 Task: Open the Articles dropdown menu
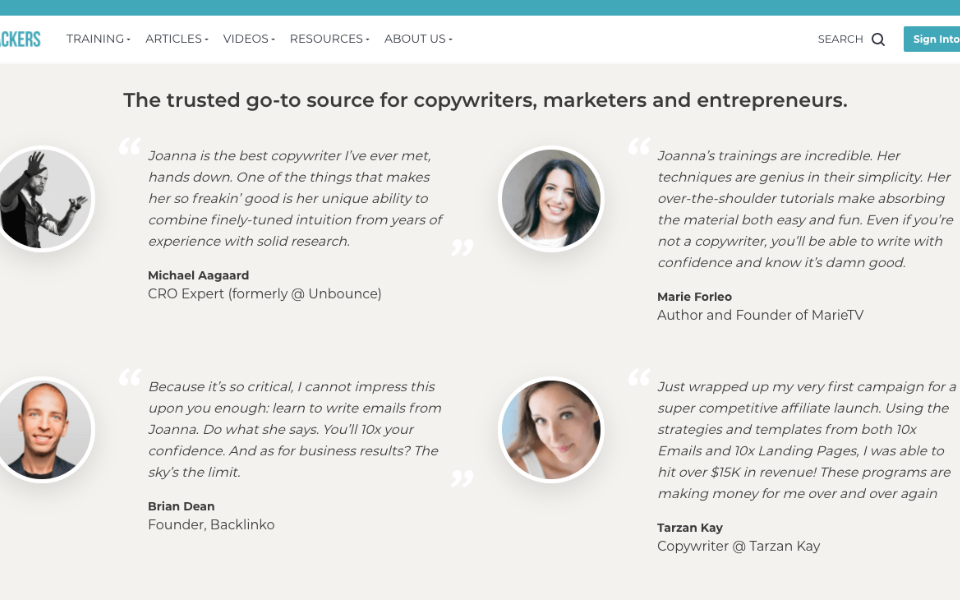(x=176, y=39)
